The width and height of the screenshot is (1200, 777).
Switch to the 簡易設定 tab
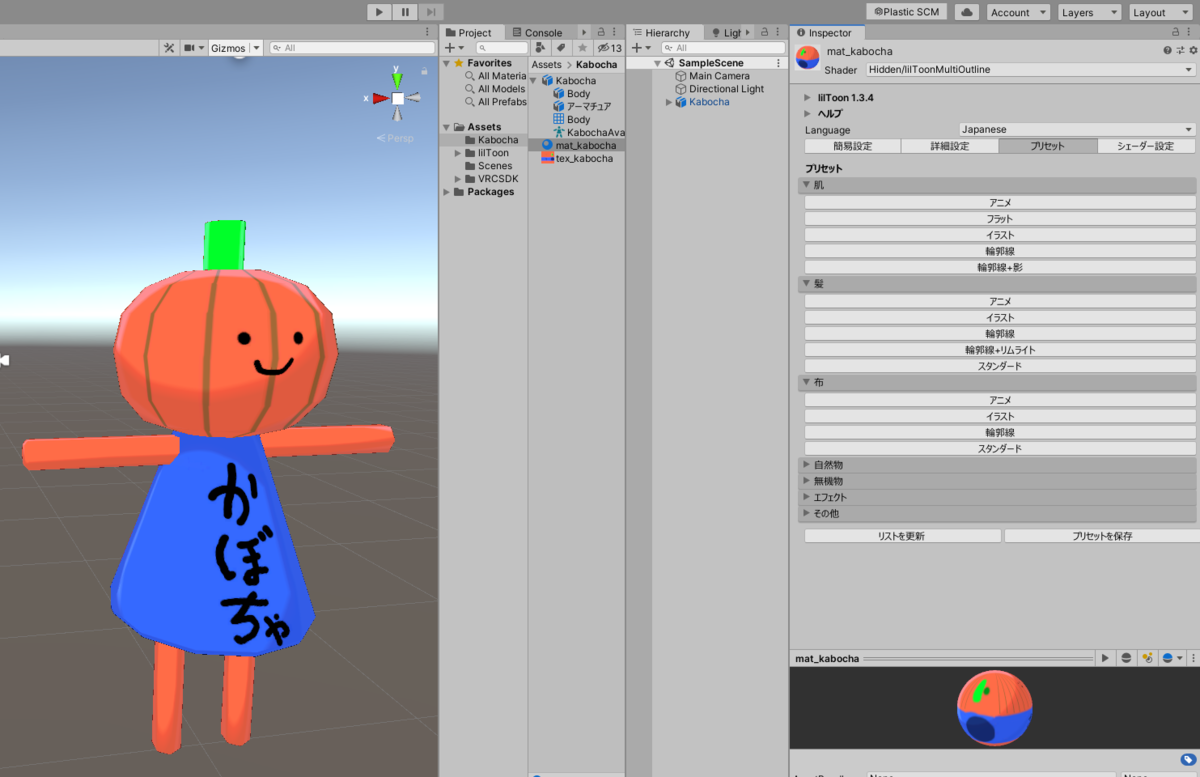pyautogui.click(x=852, y=146)
